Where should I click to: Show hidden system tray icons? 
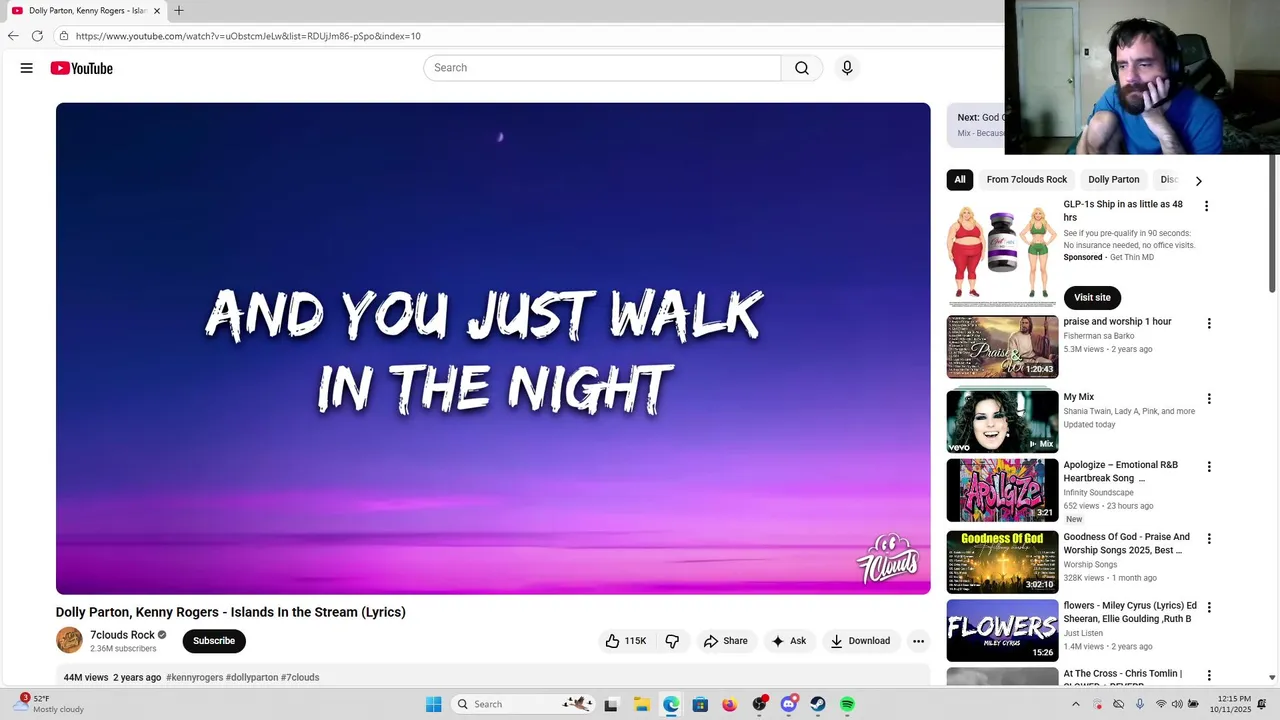click(1076, 704)
